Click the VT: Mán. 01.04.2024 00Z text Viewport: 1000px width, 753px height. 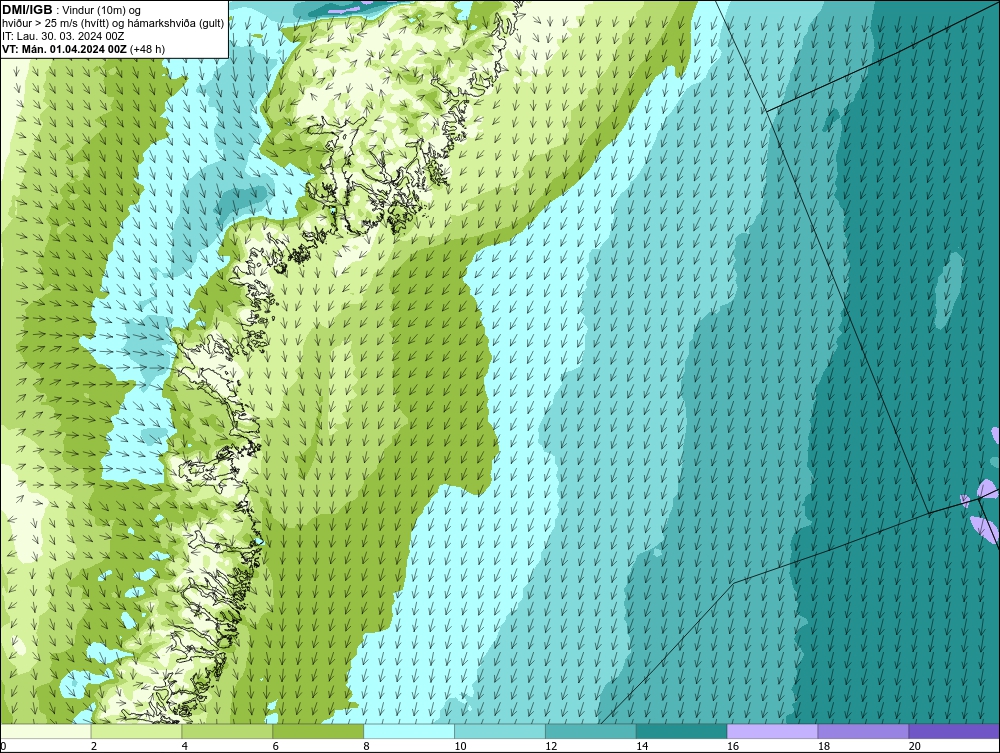click(x=64, y=49)
